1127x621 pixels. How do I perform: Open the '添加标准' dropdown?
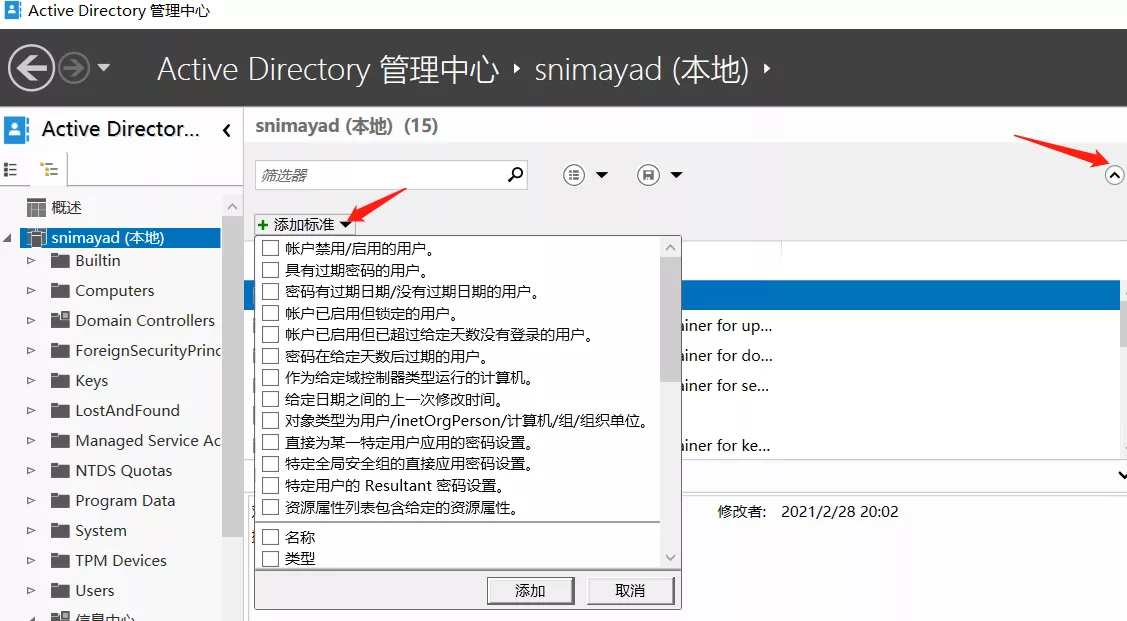(304, 225)
